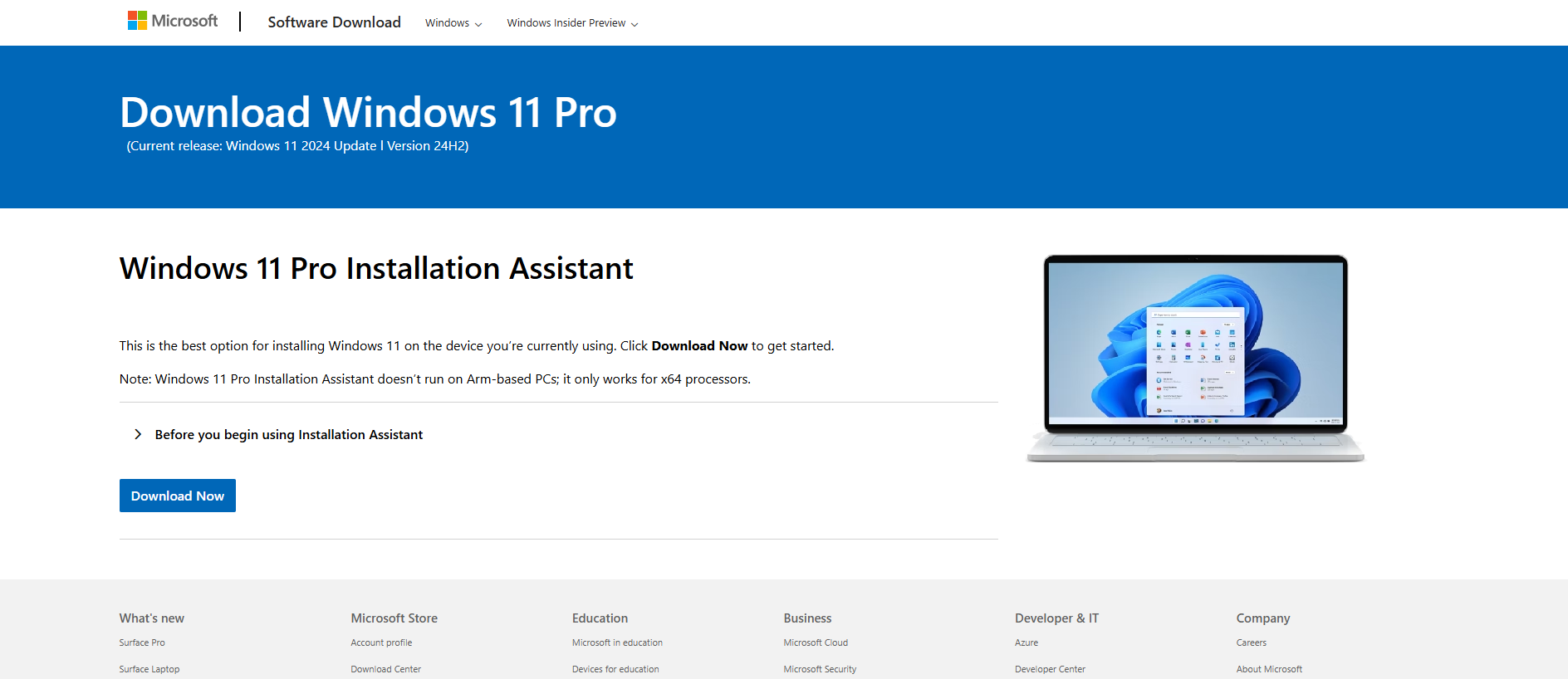
Task: Click the 'Version 24H2' release text
Action: coord(426,146)
